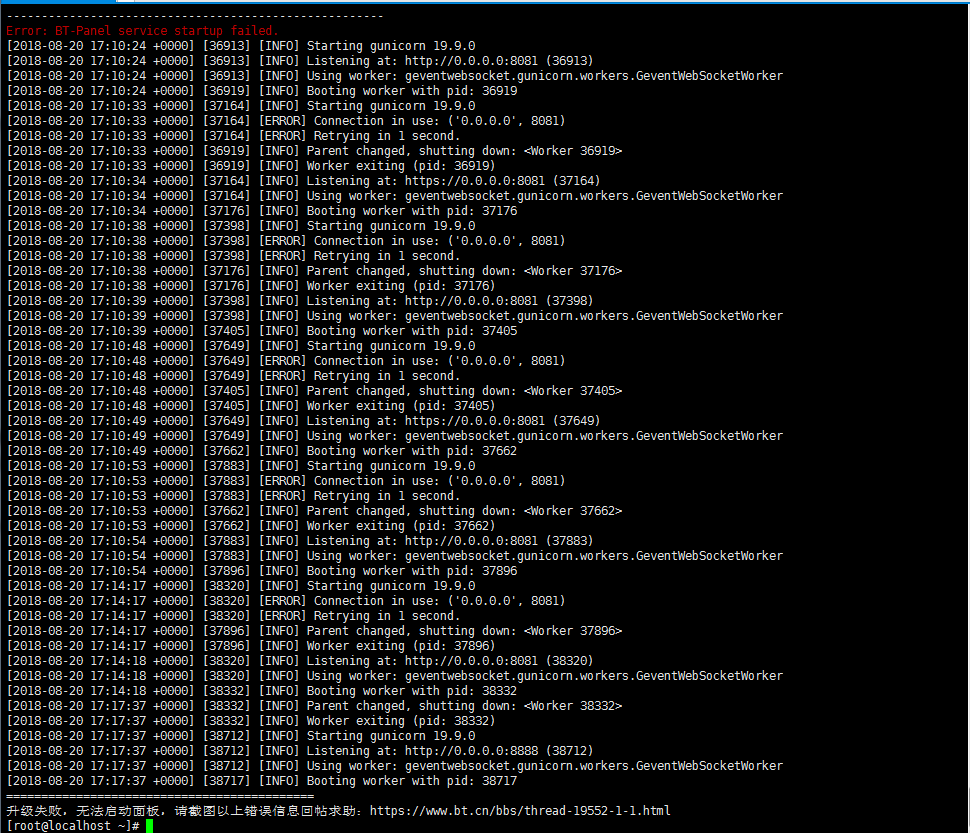Click the Booting worker with pid: 36919 line
This screenshot has width=970, height=833.
pos(262,91)
